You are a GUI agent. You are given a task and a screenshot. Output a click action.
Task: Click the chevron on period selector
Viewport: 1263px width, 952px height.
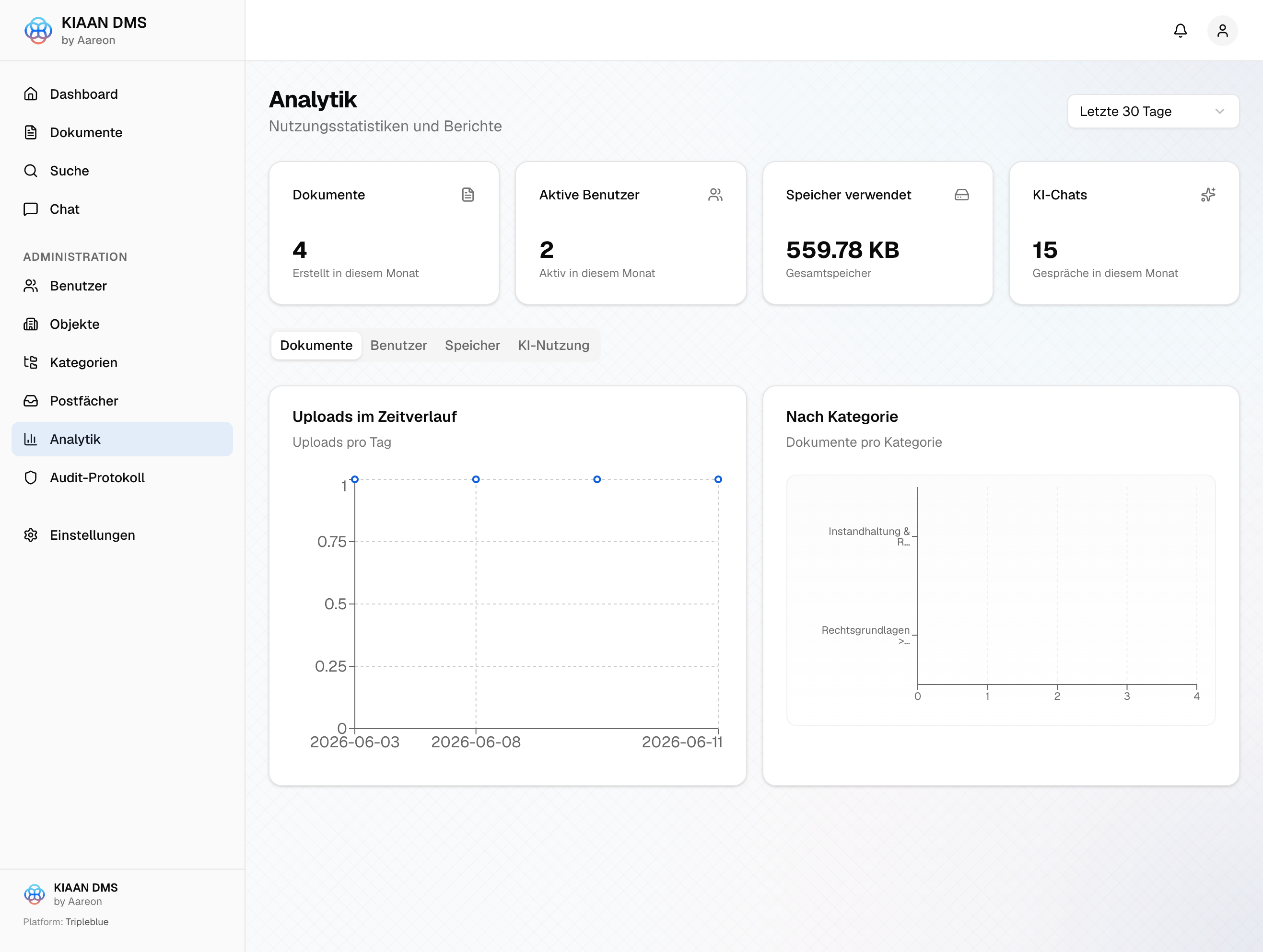(x=1220, y=111)
